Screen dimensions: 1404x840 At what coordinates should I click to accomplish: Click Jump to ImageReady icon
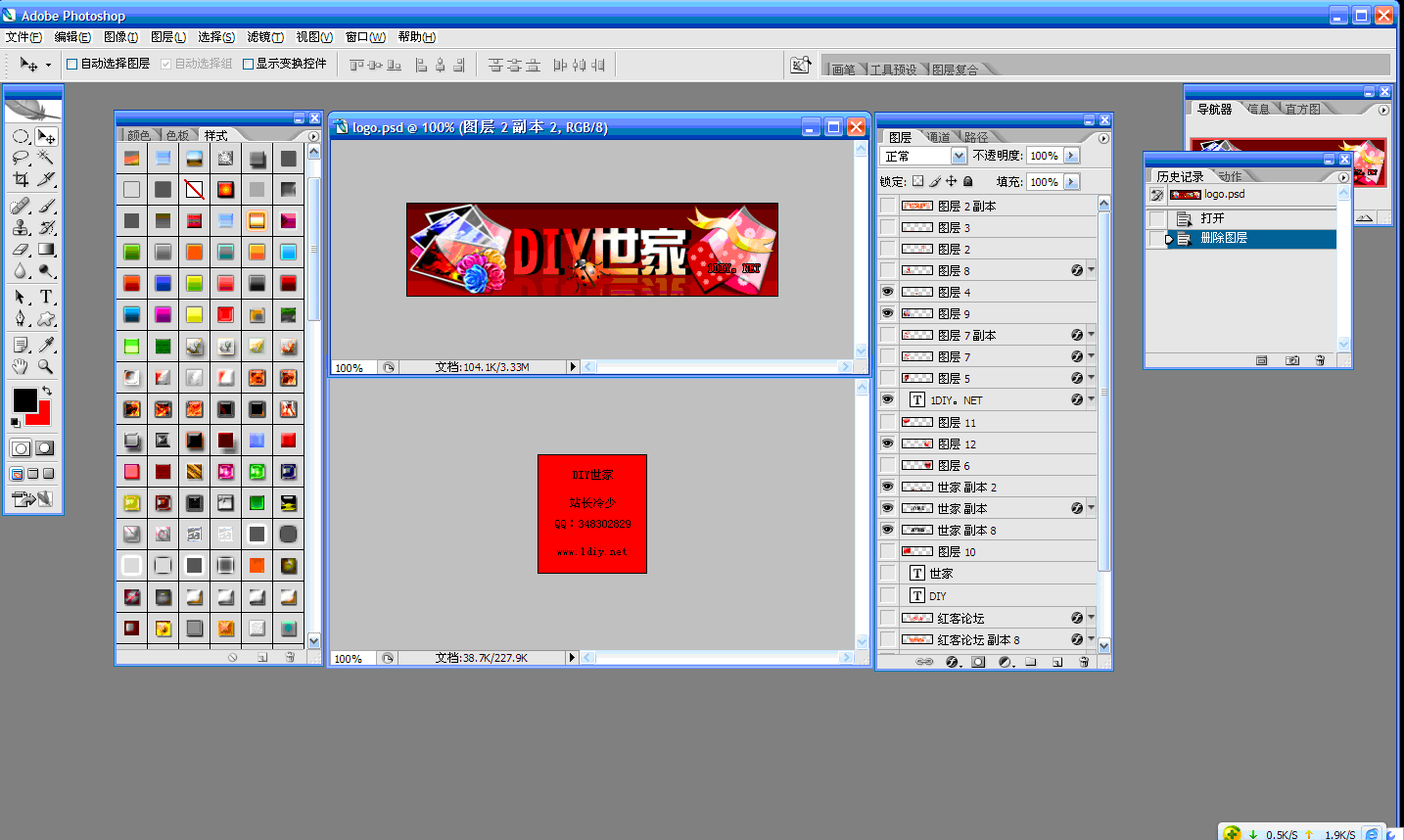tap(32, 499)
